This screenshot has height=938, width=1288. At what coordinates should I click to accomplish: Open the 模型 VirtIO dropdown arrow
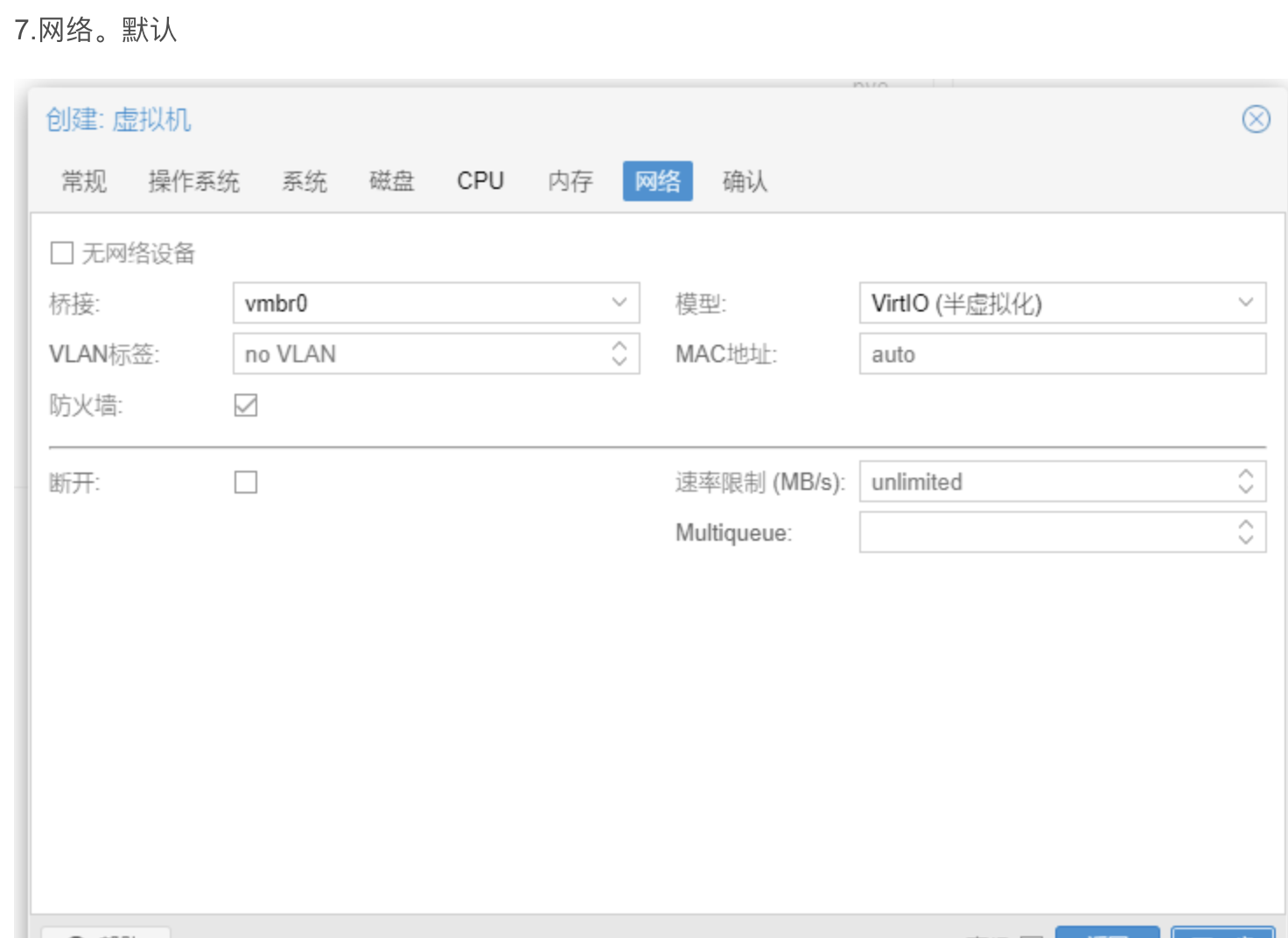pos(1246,303)
